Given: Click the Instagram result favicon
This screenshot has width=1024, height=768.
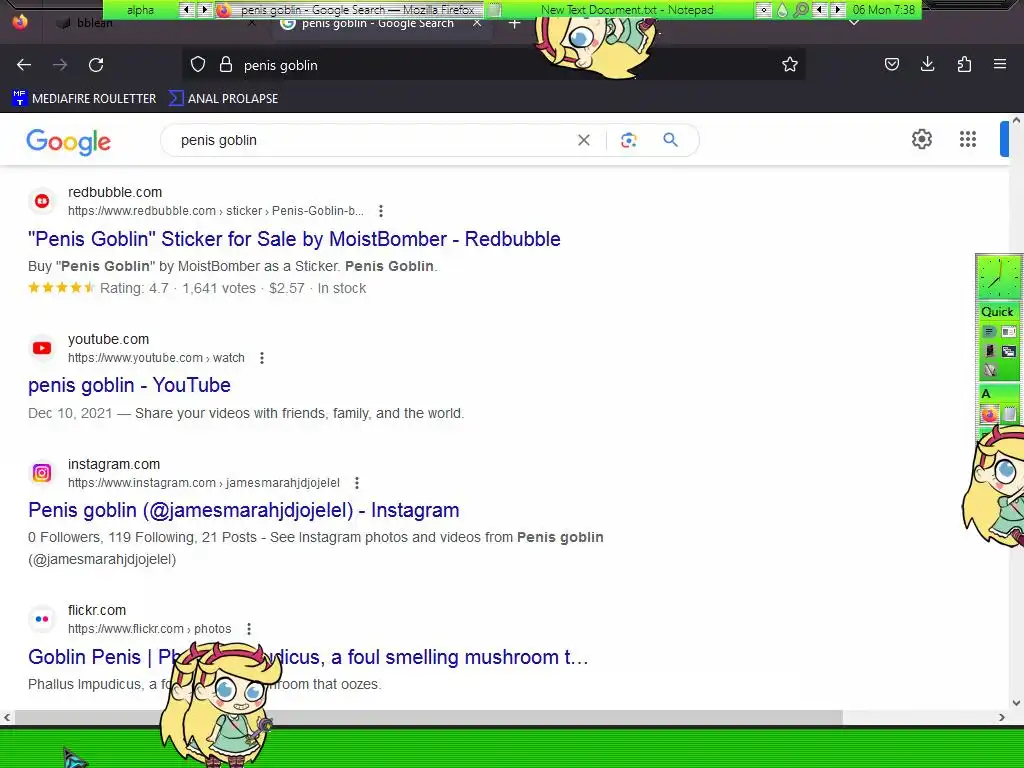Looking at the screenshot, I should (x=42, y=473).
